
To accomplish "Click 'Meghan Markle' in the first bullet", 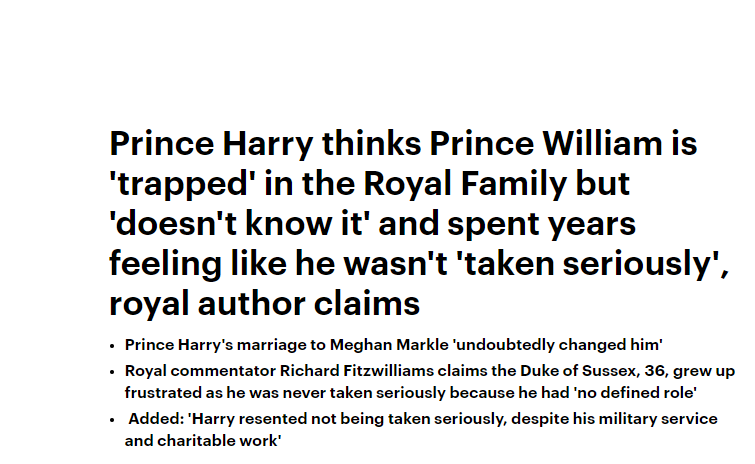I will pyautogui.click(x=389, y=345).
